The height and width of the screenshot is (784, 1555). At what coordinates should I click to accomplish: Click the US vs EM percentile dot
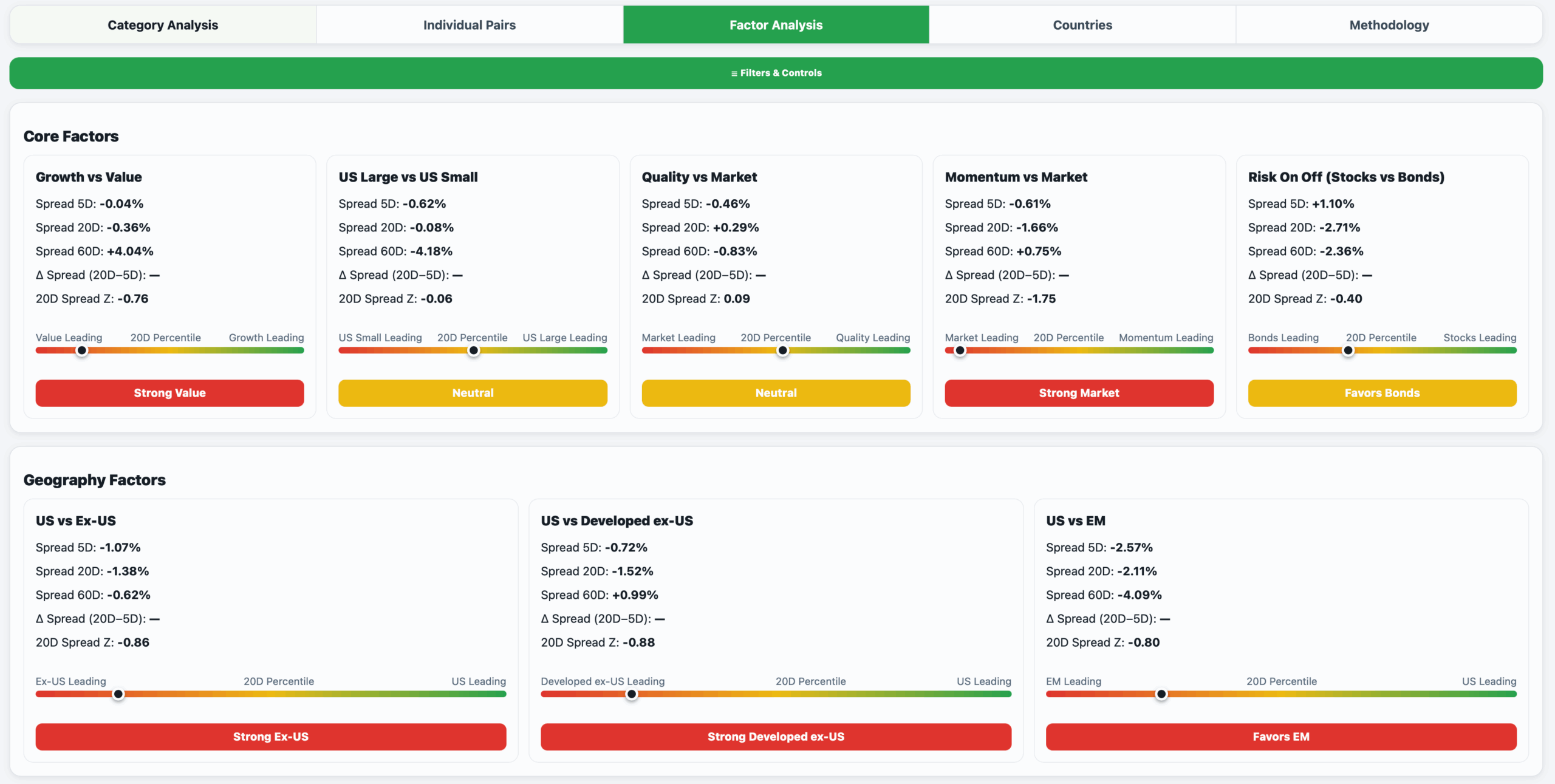(x=1161, y=694)
